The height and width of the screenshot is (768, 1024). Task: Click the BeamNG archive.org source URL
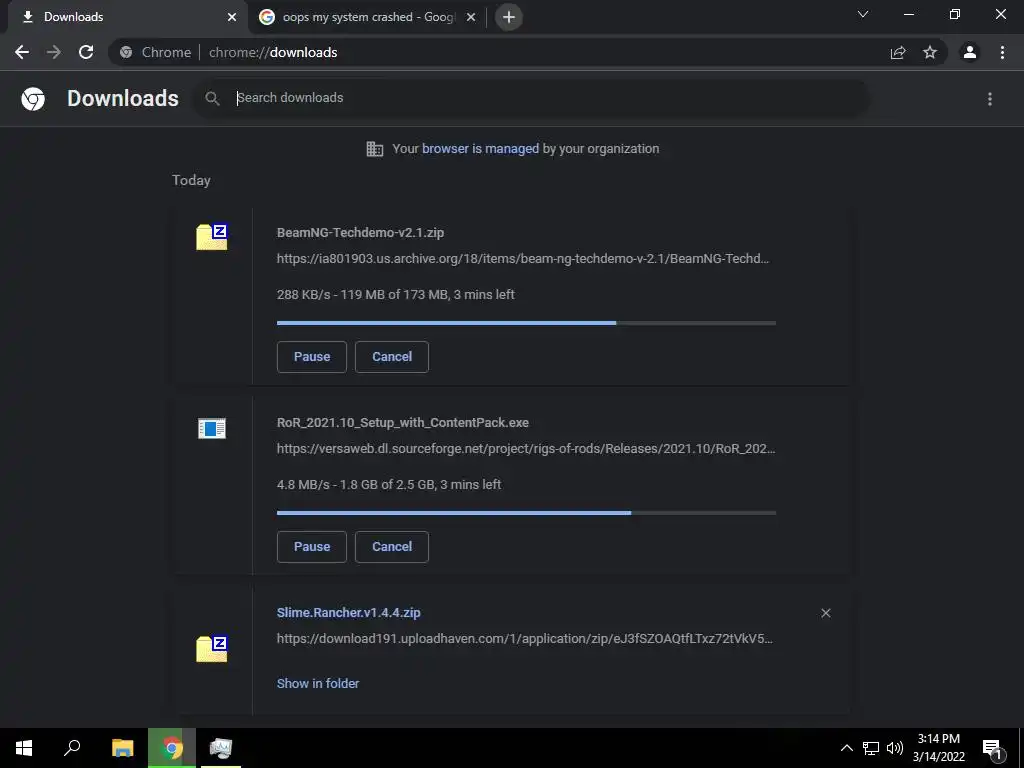click(522, 259)
